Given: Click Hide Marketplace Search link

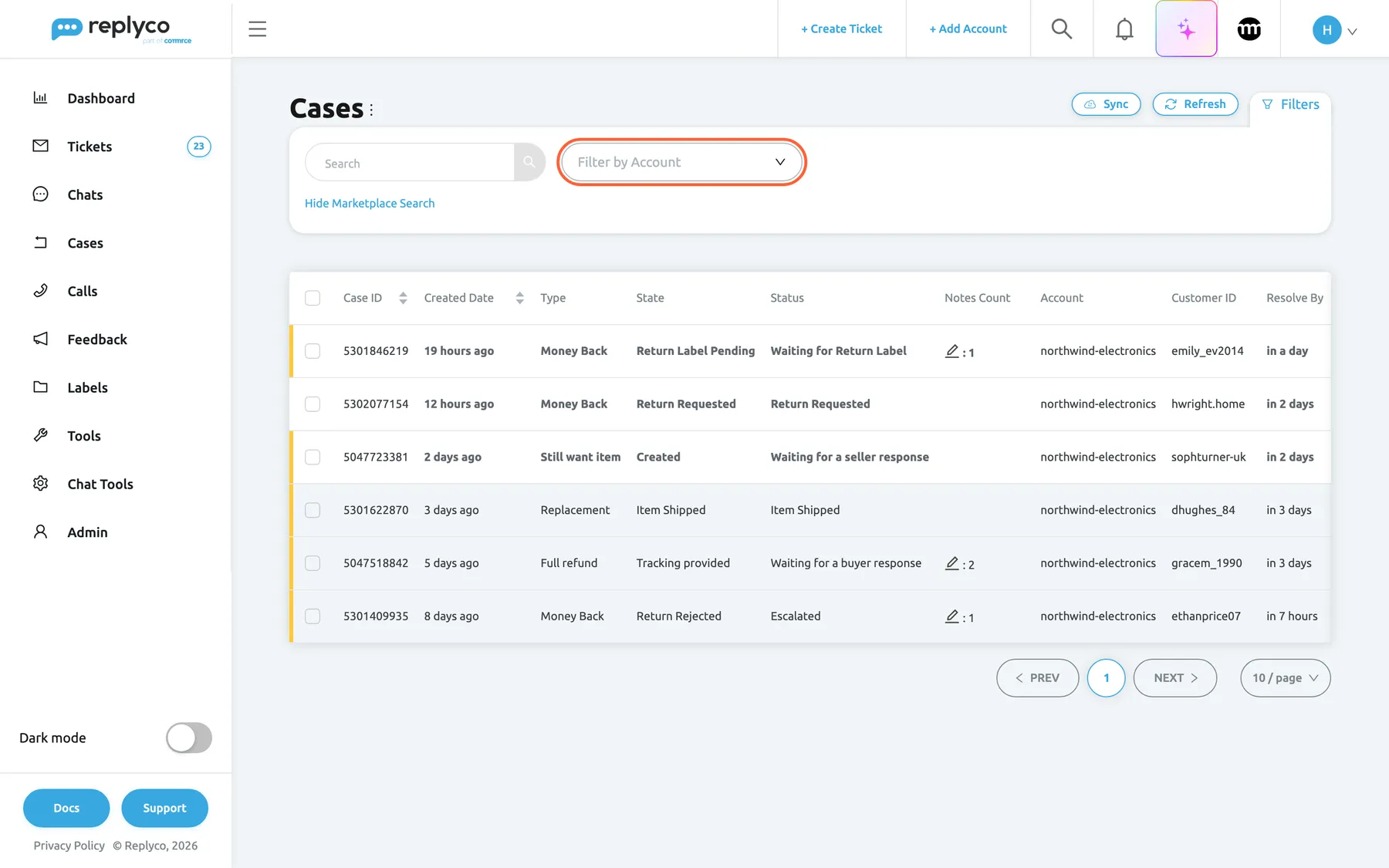Looking at the screenshot, I should click(x=370, y=204).
